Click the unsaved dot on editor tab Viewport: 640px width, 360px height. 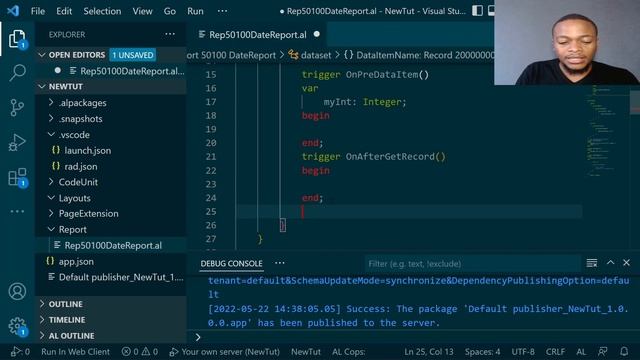[317, 35]
